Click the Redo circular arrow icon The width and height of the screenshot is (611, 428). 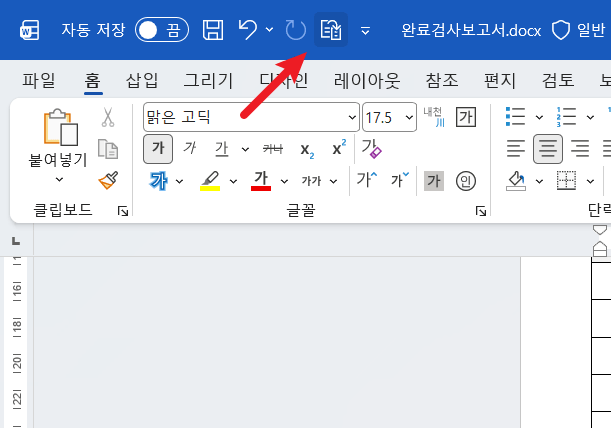click(x=296, y=30)
